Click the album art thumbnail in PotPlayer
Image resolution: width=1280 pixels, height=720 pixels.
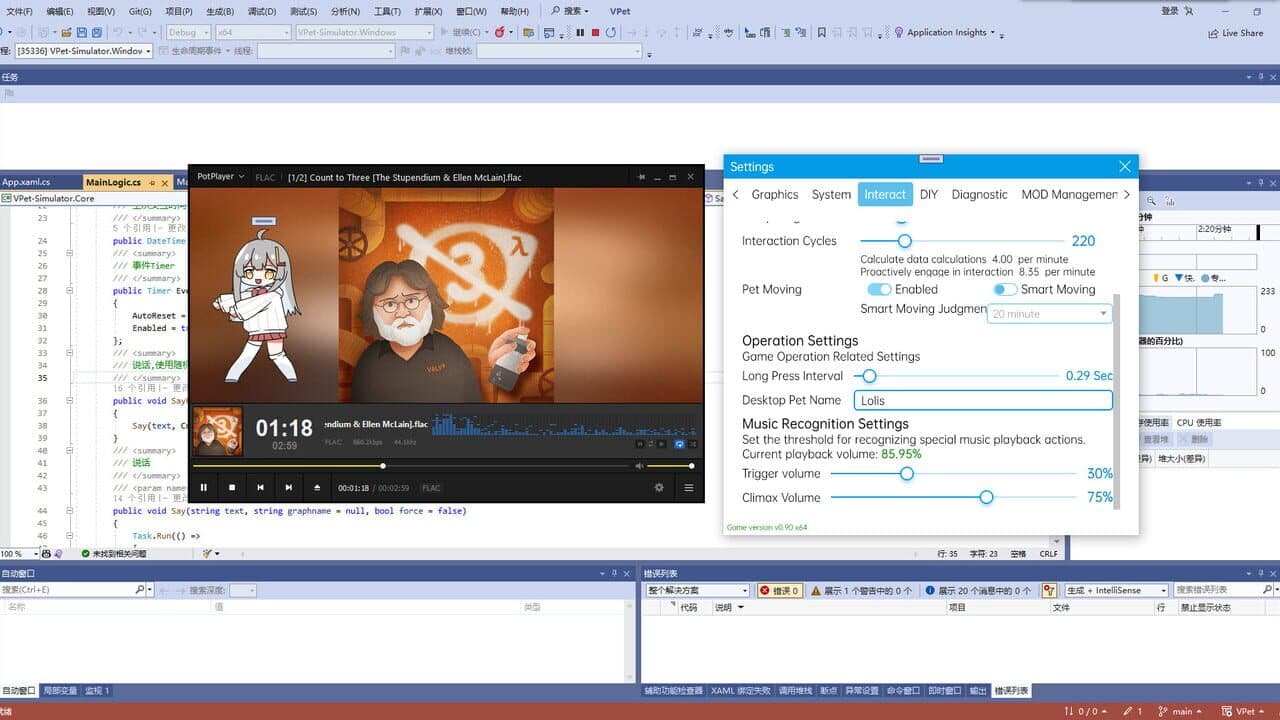coord(217,431)
